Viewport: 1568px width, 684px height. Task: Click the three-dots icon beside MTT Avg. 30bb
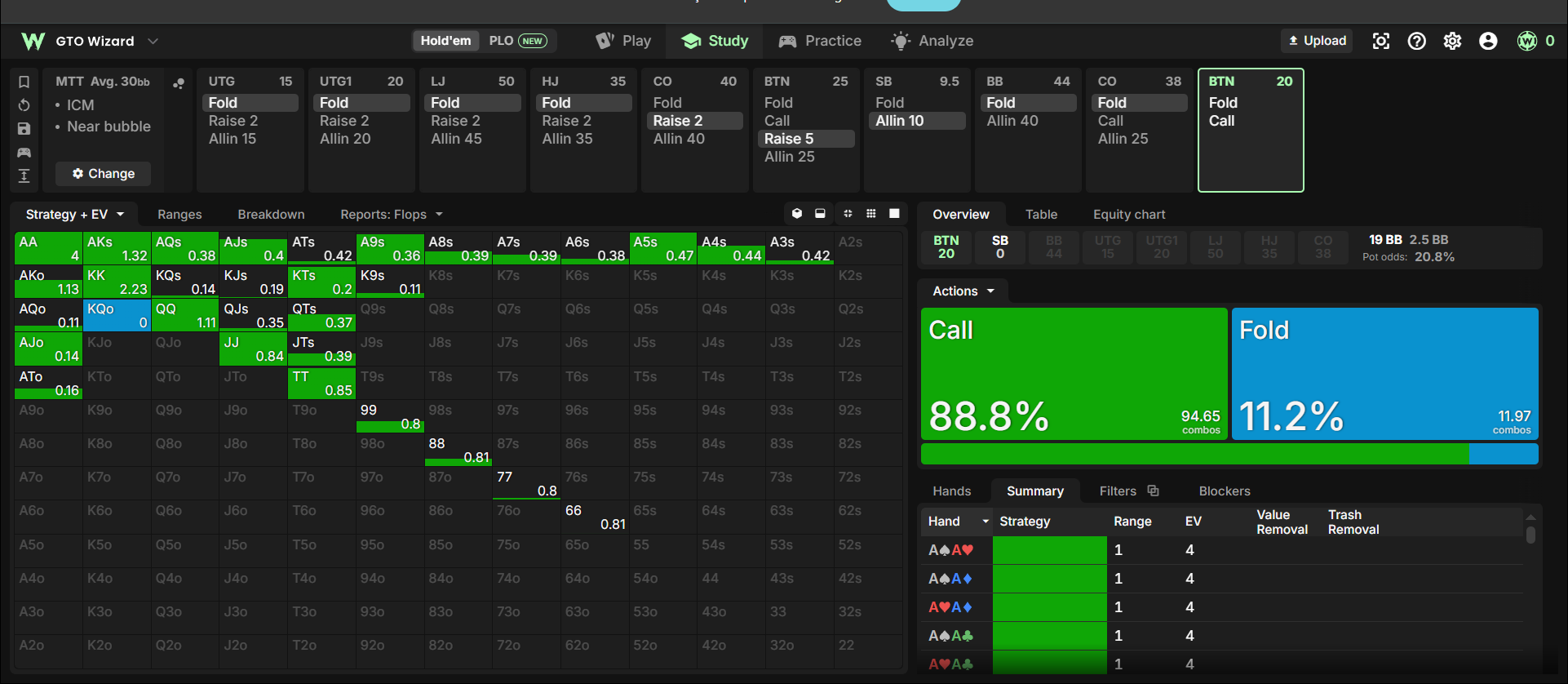pos(179,82)
